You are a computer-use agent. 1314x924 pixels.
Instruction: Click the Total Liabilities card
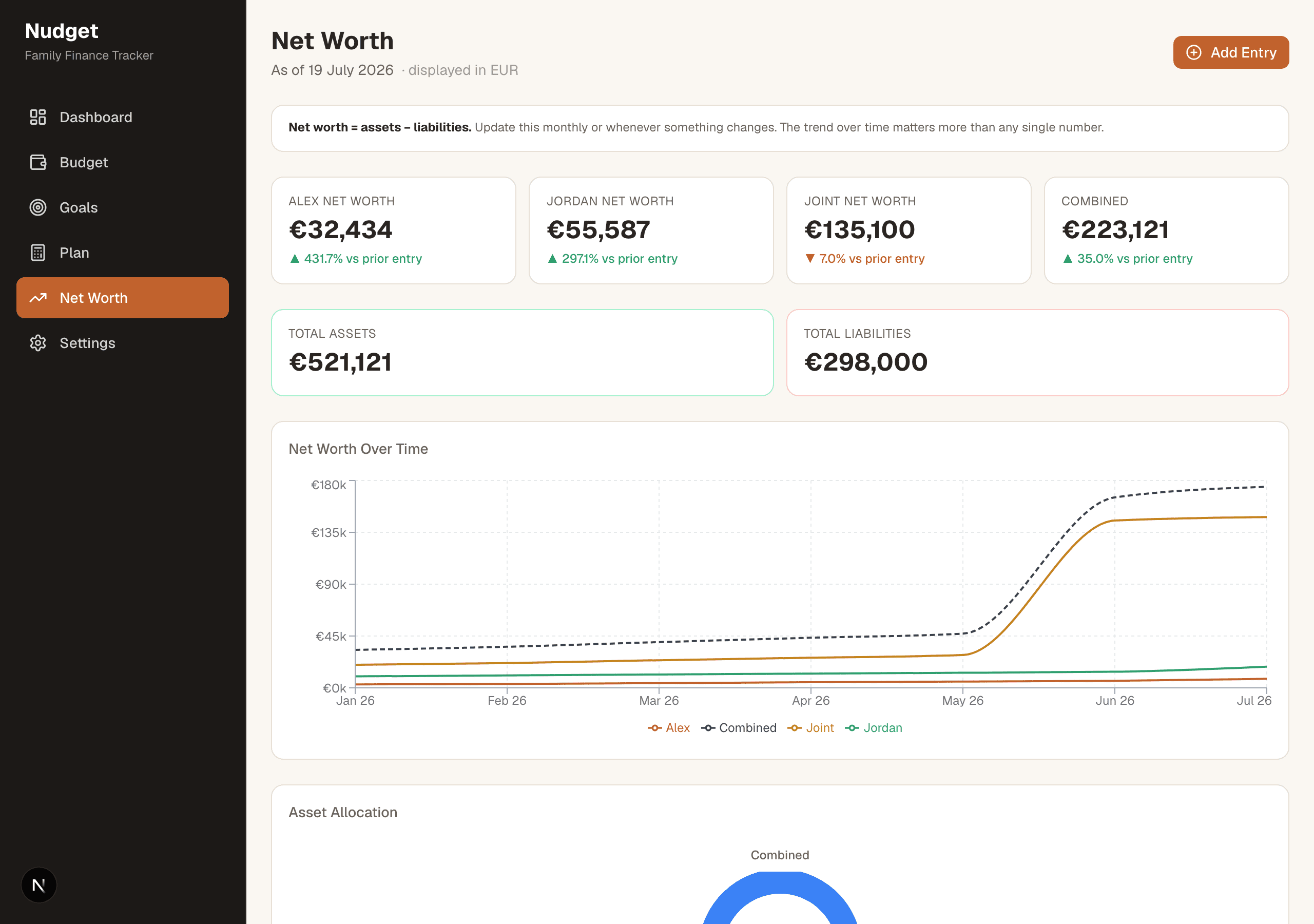pos(1037,353)
